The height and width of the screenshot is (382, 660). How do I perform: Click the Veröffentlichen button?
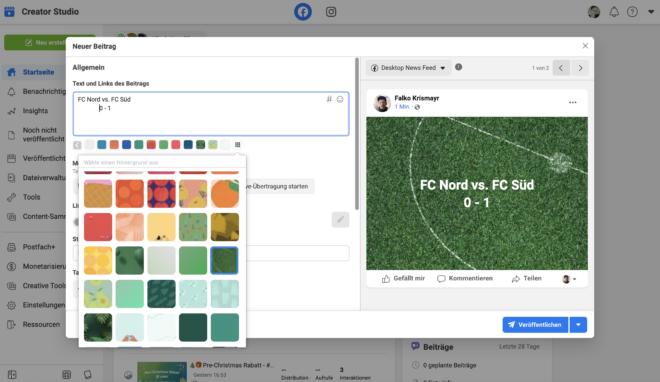535,325
